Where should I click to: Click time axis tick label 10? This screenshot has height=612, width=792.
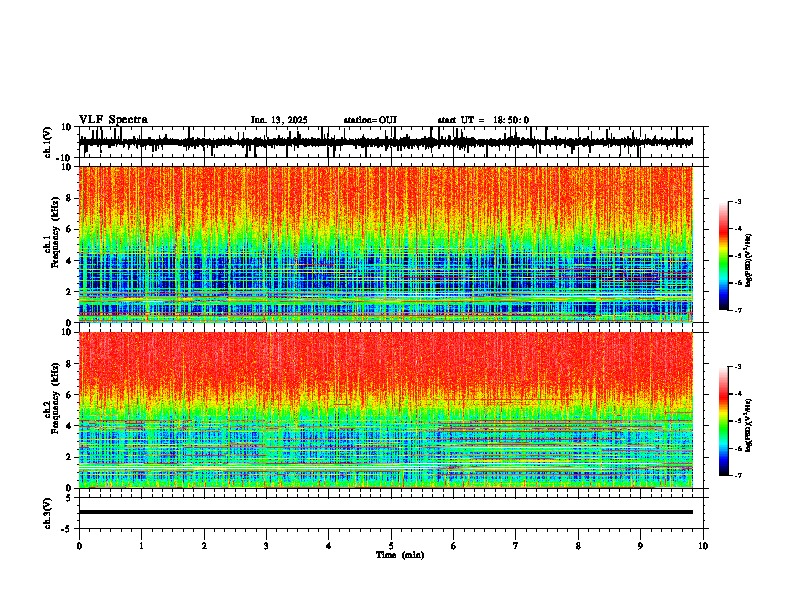tap(703, 546)
